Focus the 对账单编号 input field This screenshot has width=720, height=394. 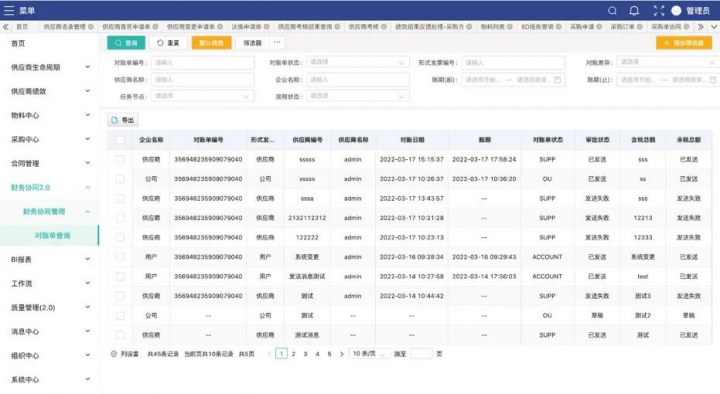click(x=202, y=62)
